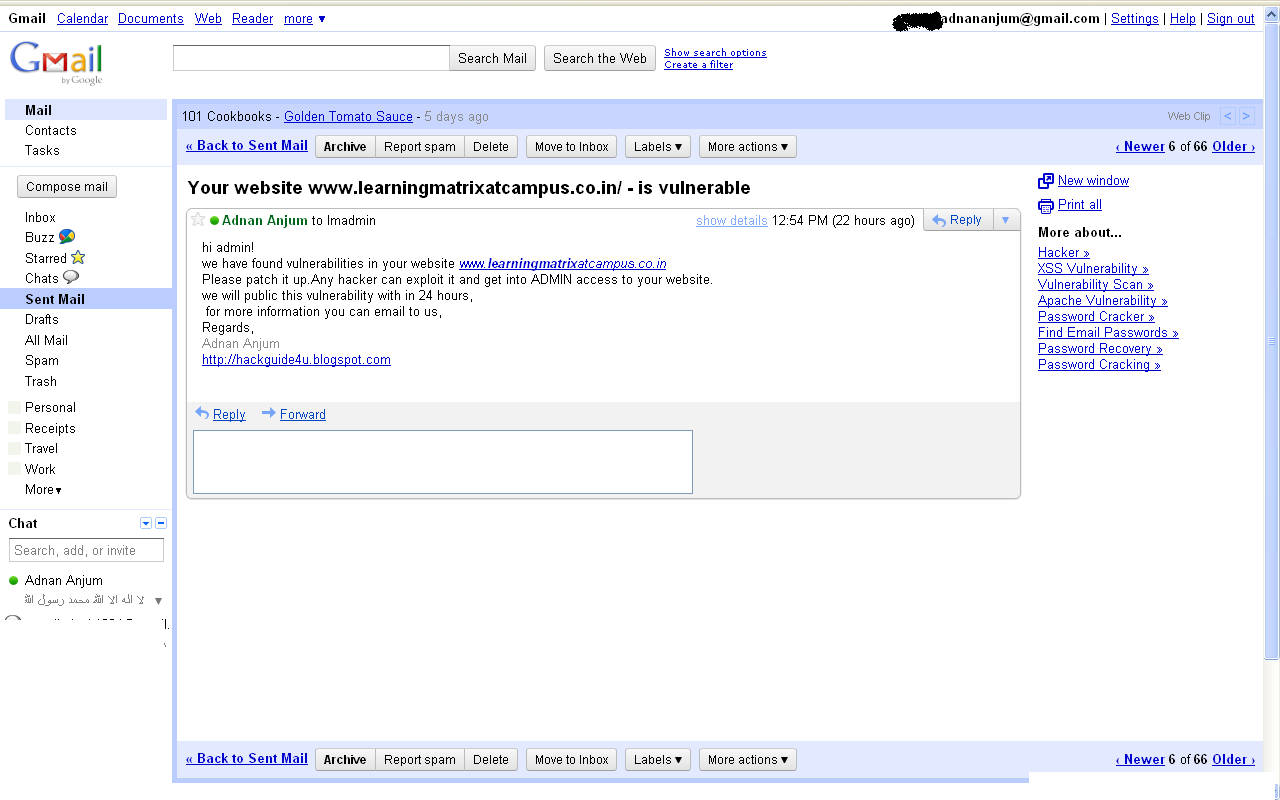Open Reader from top navigation
Image resolution: width=1280 pixels, height=800 pixels.
click(253, 18)
